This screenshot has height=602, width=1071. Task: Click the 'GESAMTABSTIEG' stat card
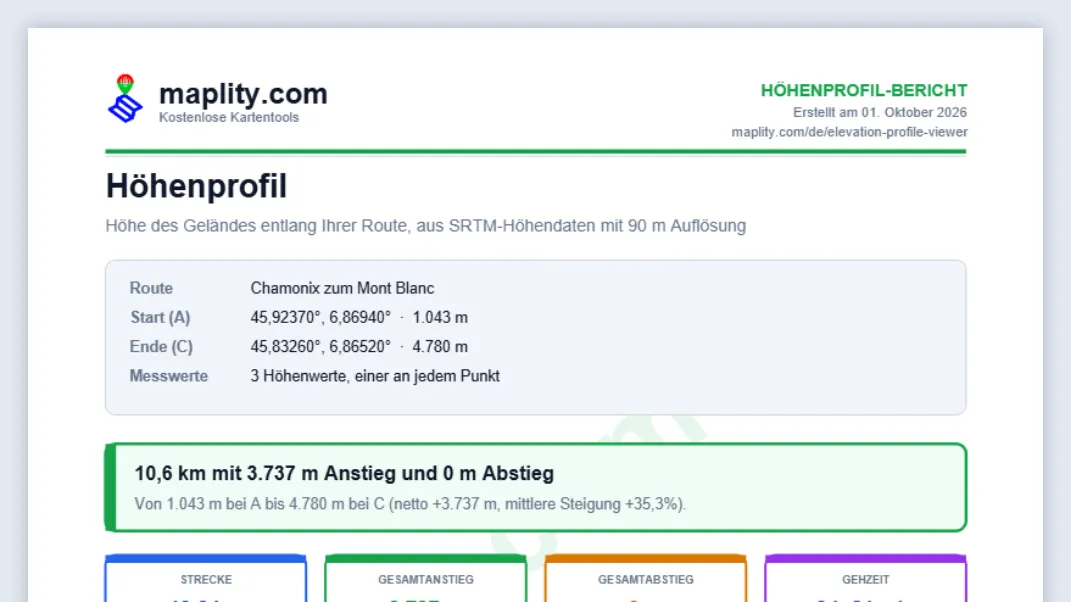(x=645, y=579)
